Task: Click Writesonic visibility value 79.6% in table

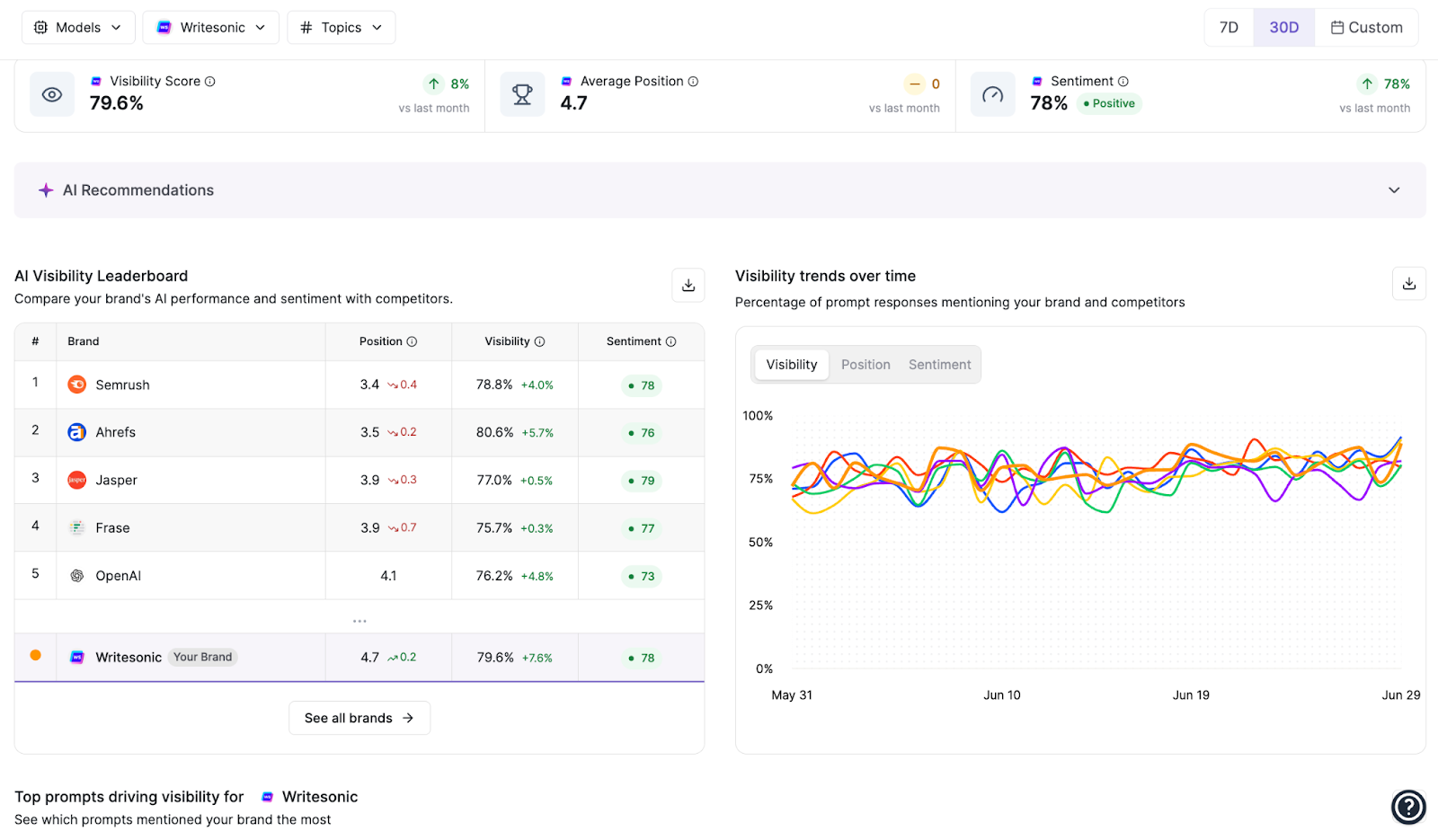Action: click(x=495, y=658)
